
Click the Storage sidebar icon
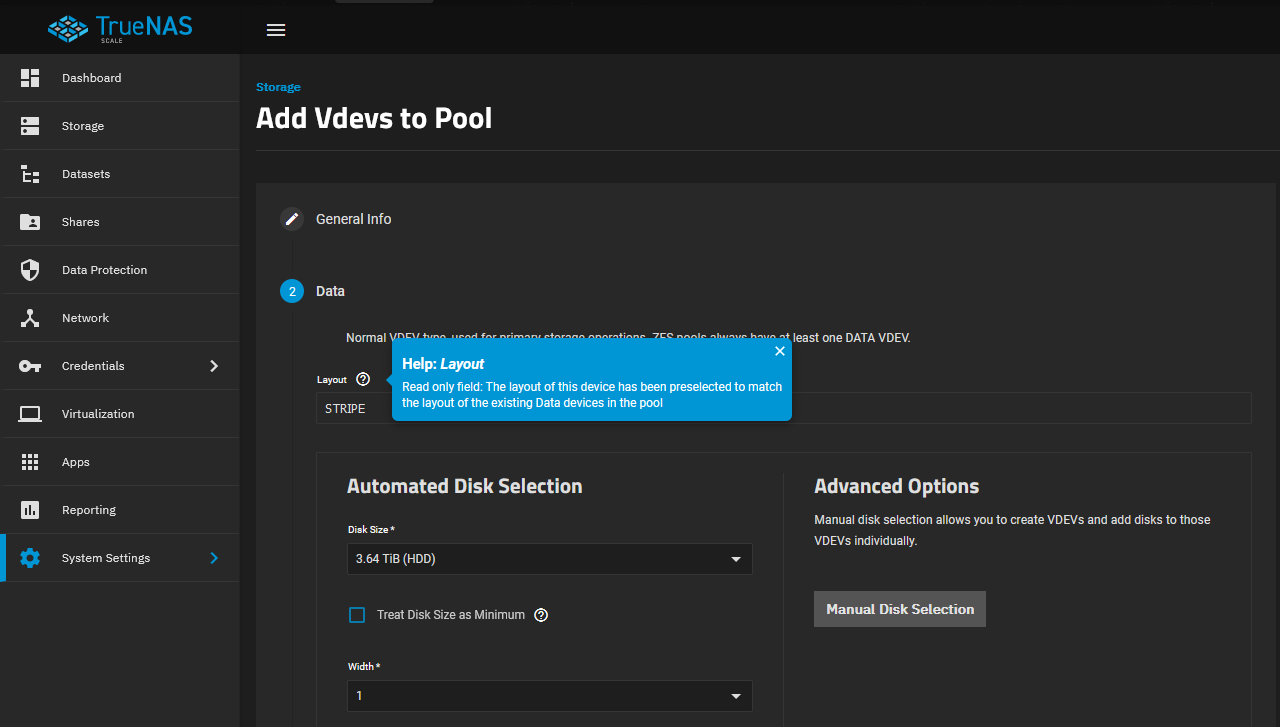pos(30,126)
